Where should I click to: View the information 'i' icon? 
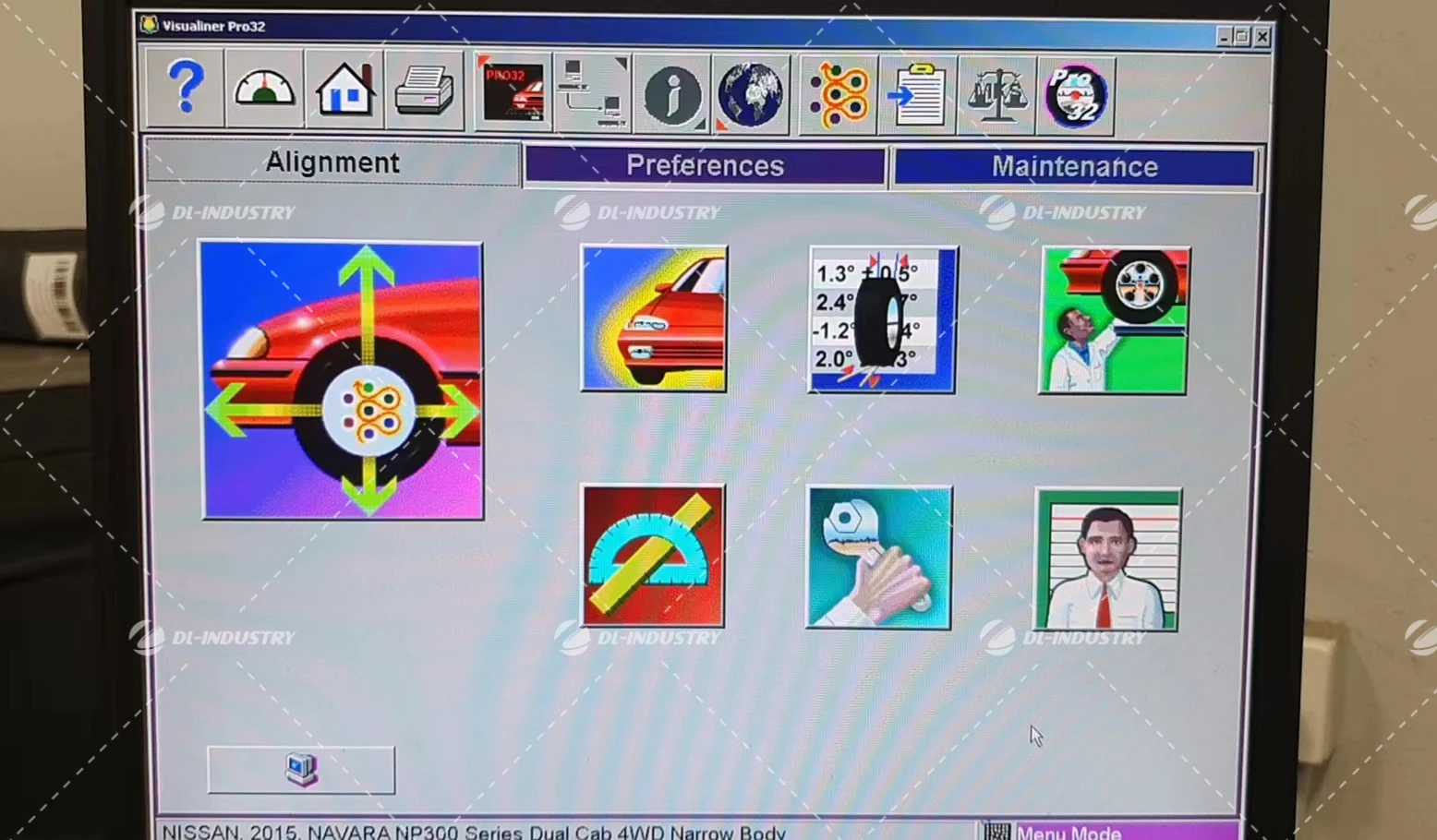click(672, 90)
